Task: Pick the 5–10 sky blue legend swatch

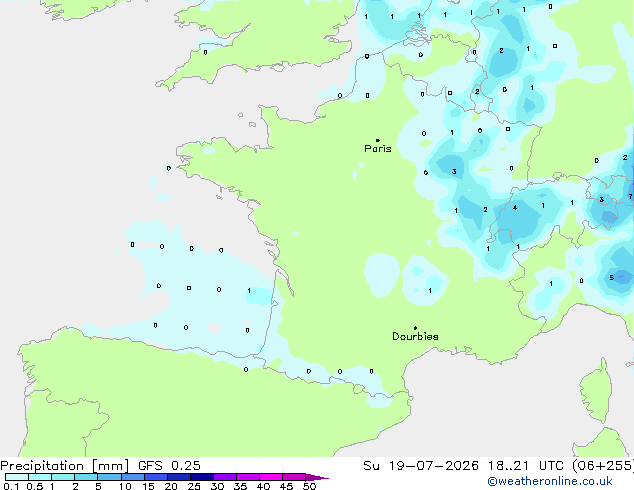Action: pos(109,477)
